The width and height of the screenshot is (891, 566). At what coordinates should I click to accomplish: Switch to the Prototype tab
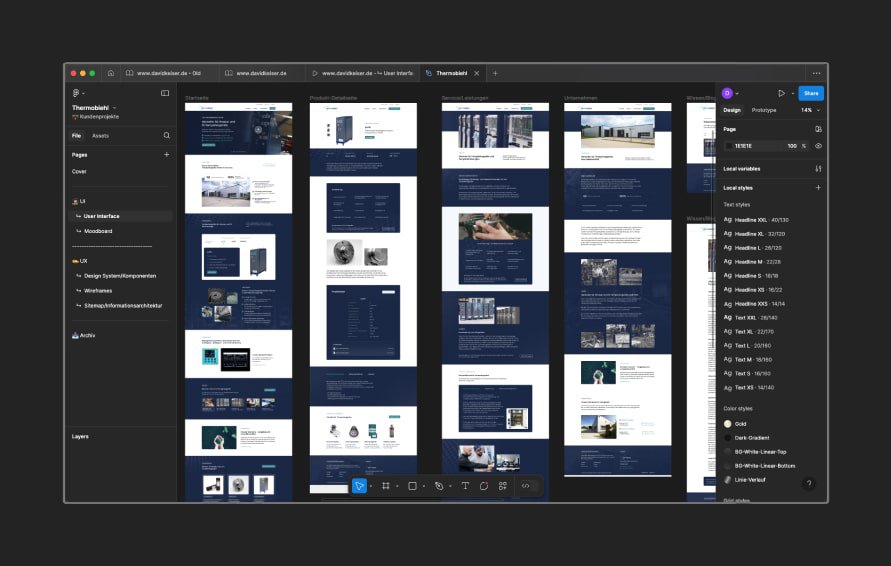pyautogui.click(x=764, y=110)
